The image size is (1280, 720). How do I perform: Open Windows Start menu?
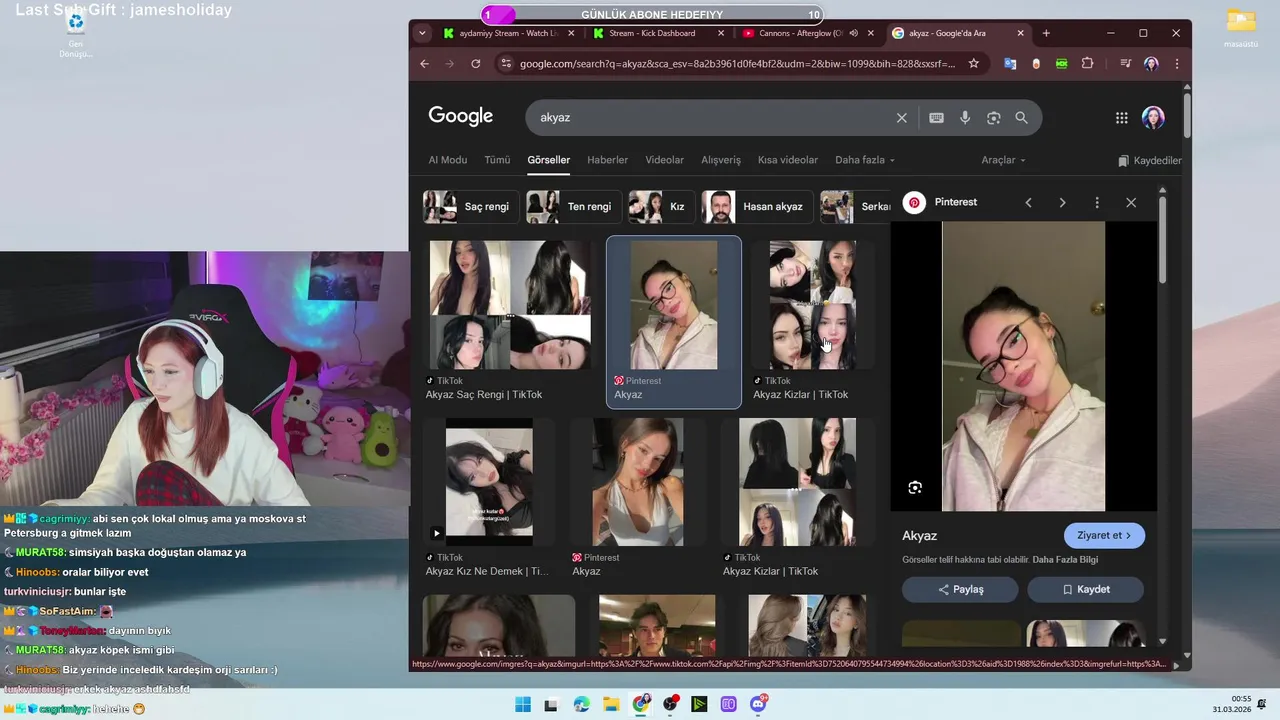523,704
